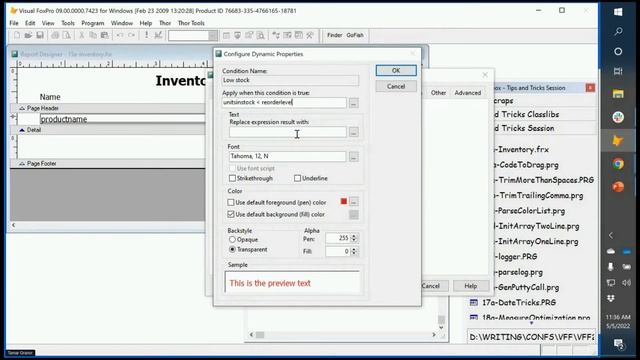Open the File menu
Screen dimensions: 640x360
point(14,23)
